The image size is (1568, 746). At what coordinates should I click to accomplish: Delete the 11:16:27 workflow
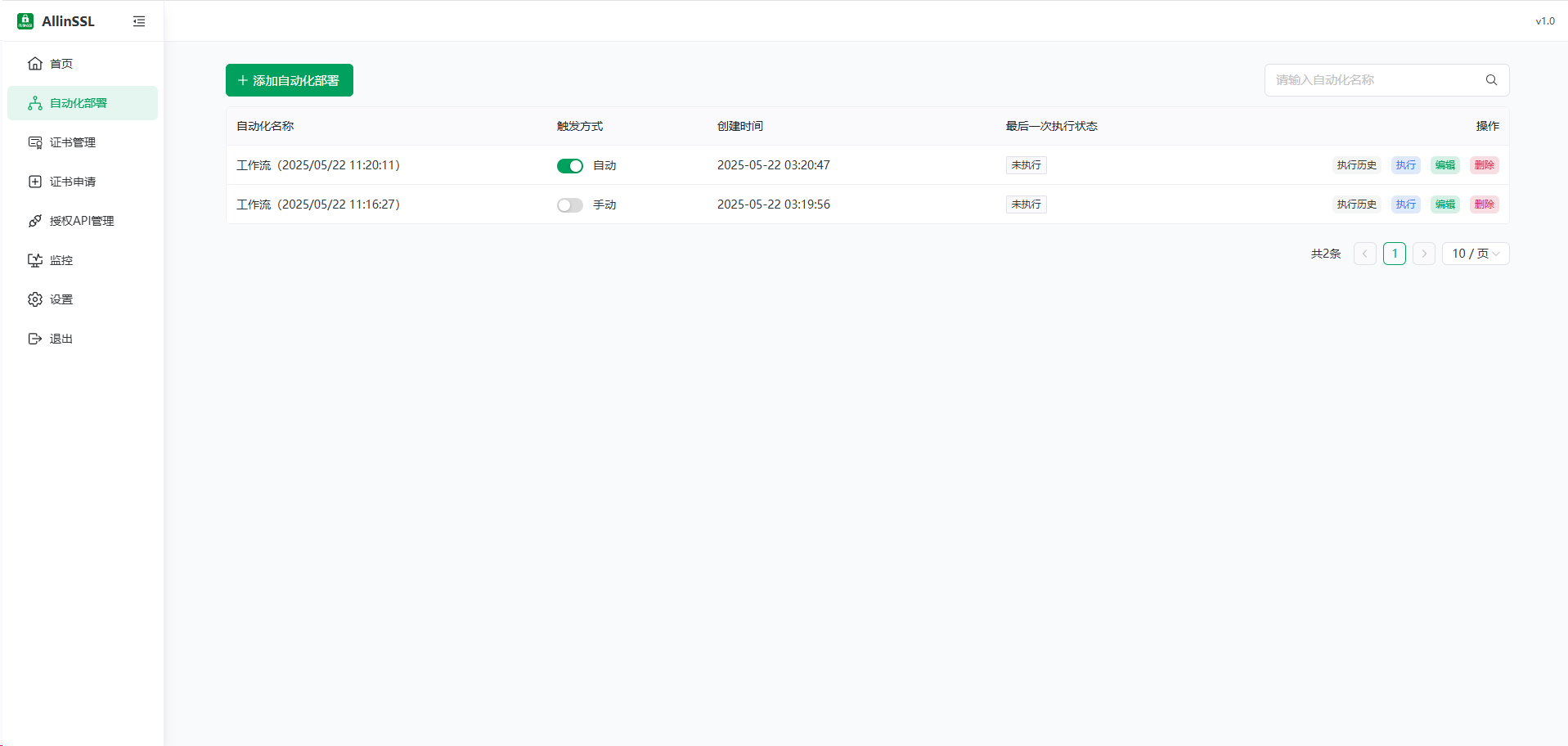[1484, 204]
